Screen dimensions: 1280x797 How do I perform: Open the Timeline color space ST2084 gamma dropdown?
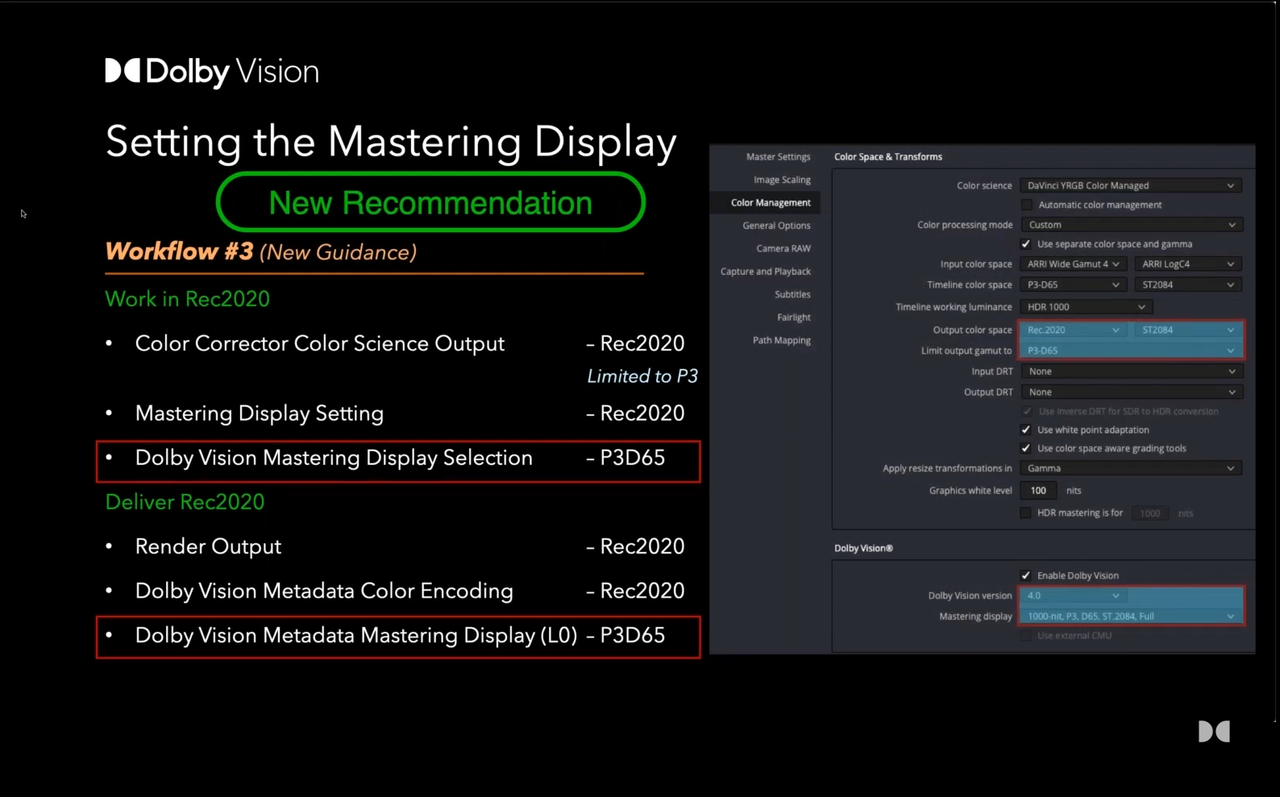(x=1188, y=285)
